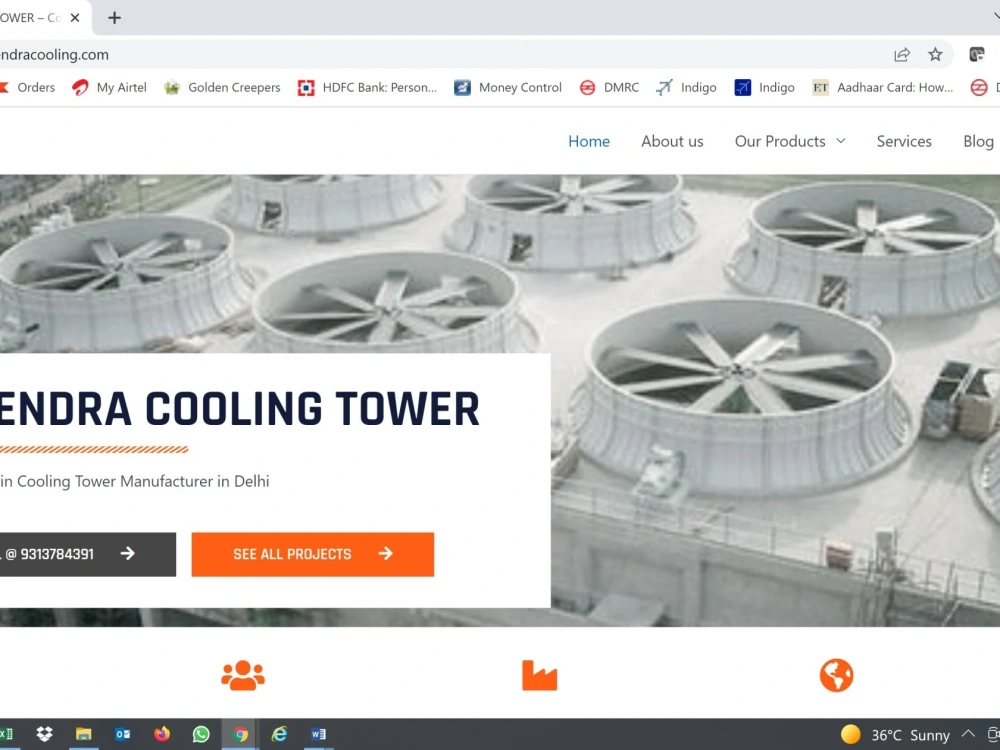The height and width of the screenshot is (750, 1000).
Task: Close the current browser tab
Action: click(75, 18)
